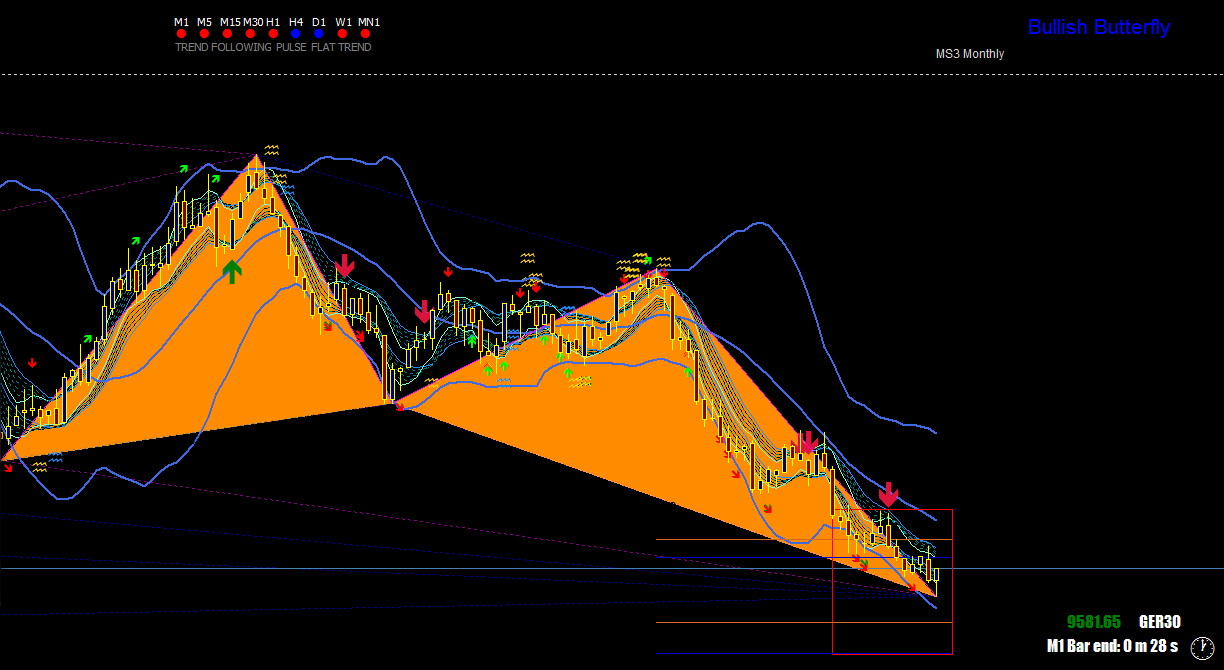Click the red dot under M5
The image size is (1224, 670).
(x=204, y=34)
